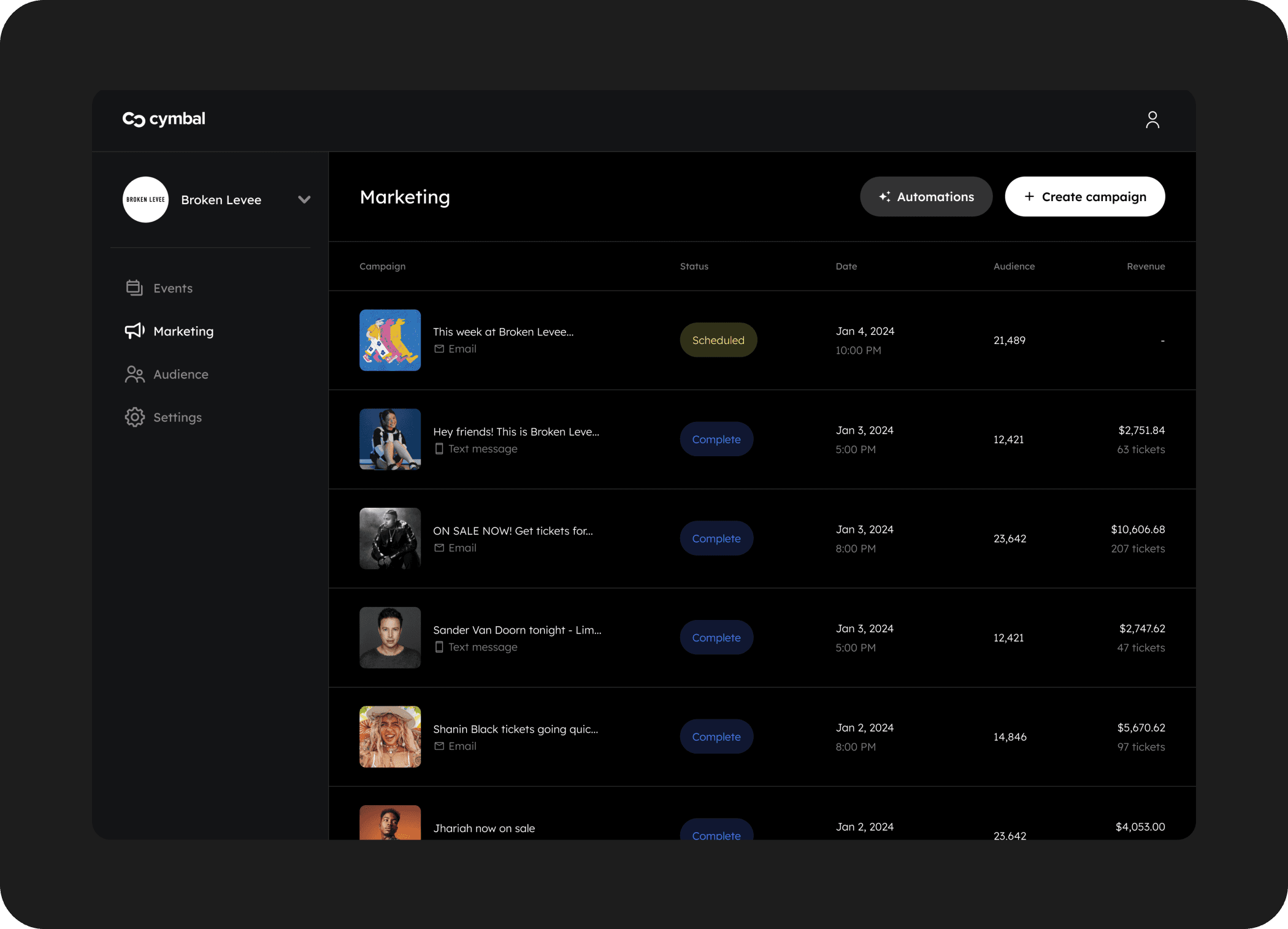Click the Marketing megaphone icon
Image resolution: width=1288 pixels, height=929 pixels.
(x=134, y=331)
